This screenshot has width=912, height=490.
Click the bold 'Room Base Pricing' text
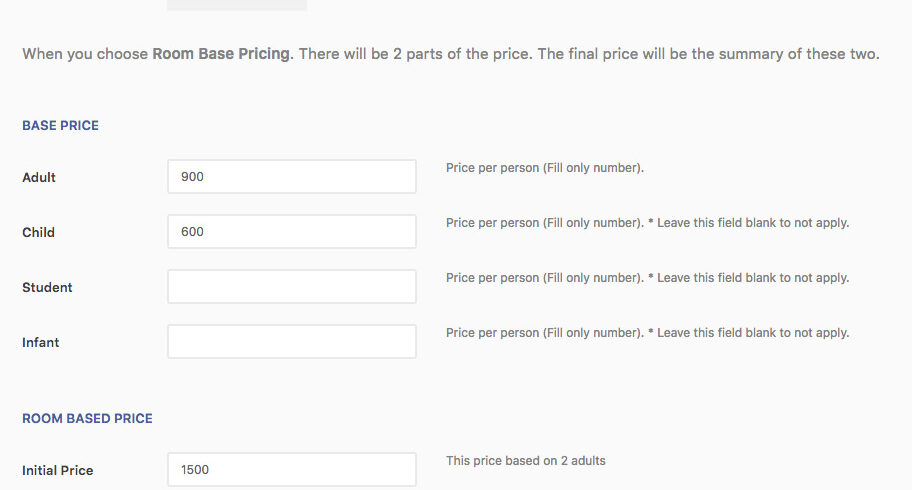pyautogui.click(x=221, y=54)
